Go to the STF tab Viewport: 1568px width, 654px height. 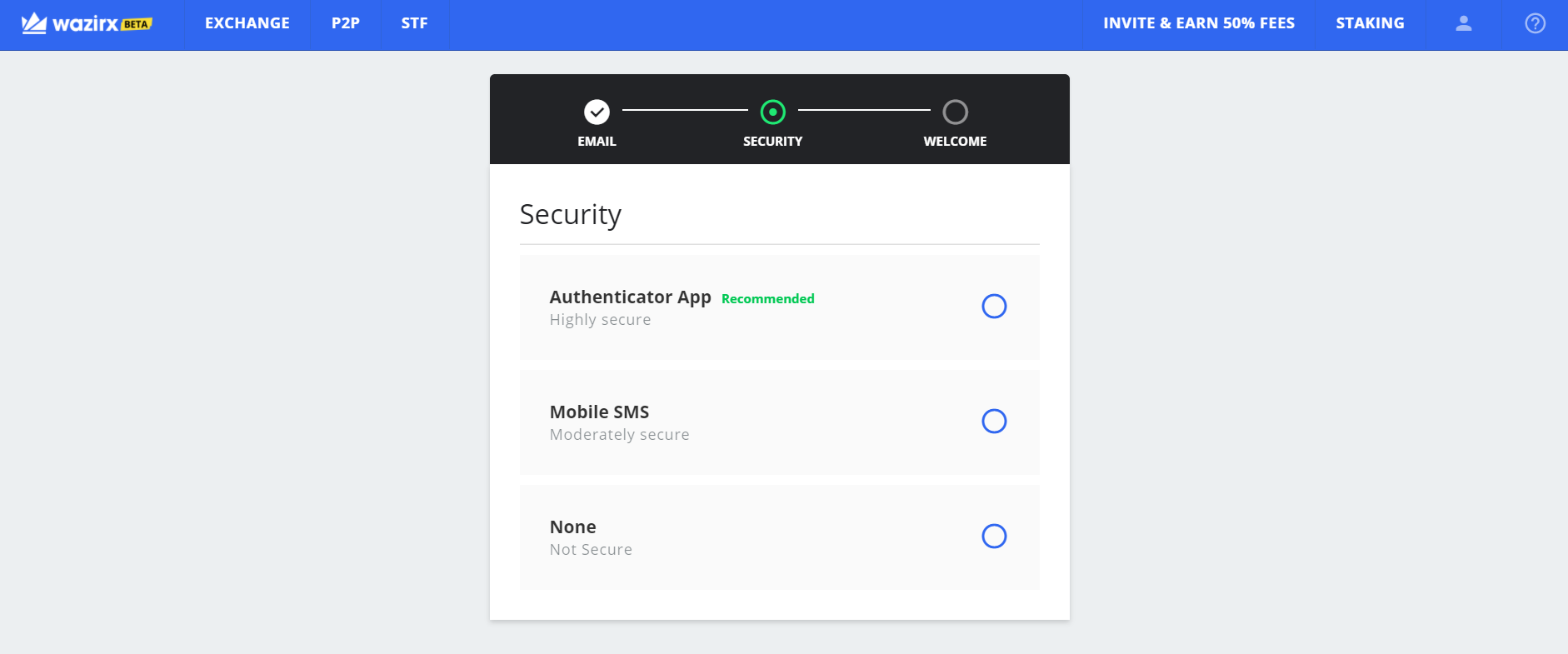tap(414, 23)
